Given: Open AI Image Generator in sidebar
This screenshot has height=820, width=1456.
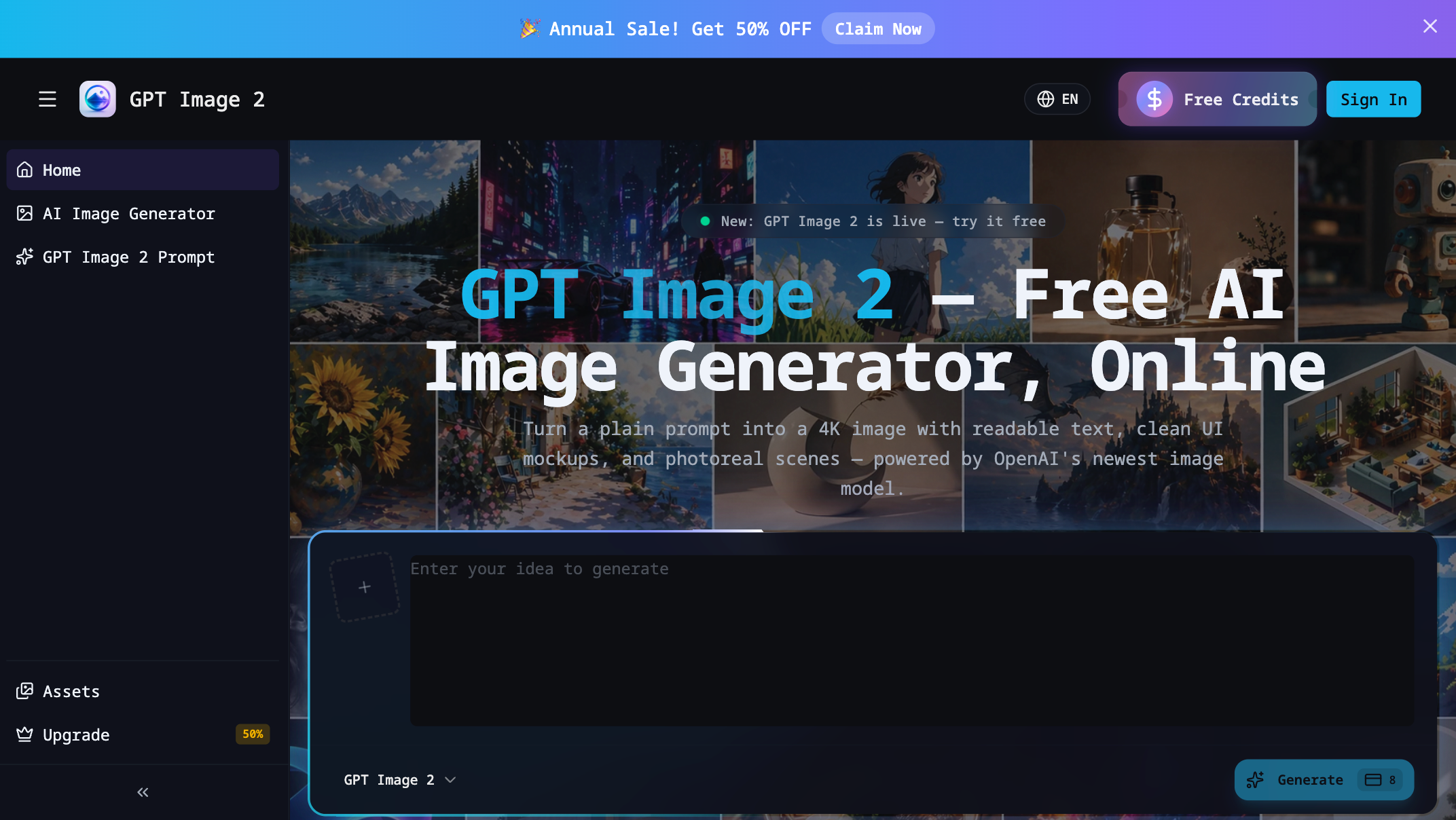Looking at the screenshot, I should click(129, 214).
